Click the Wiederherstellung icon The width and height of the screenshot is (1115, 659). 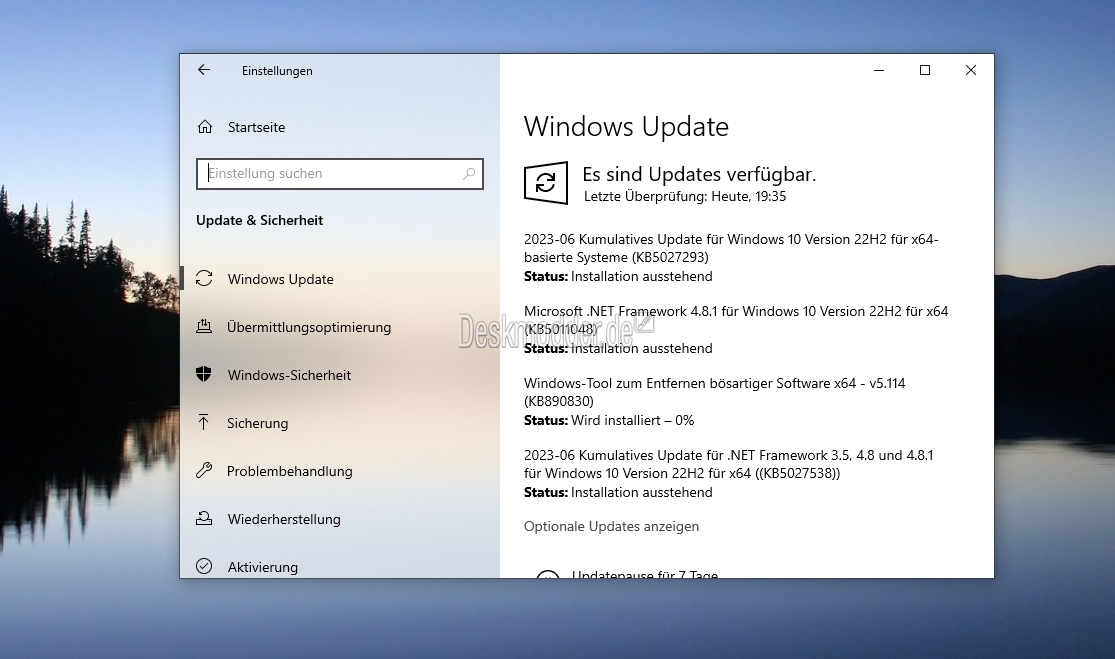[x=204, y=518]
